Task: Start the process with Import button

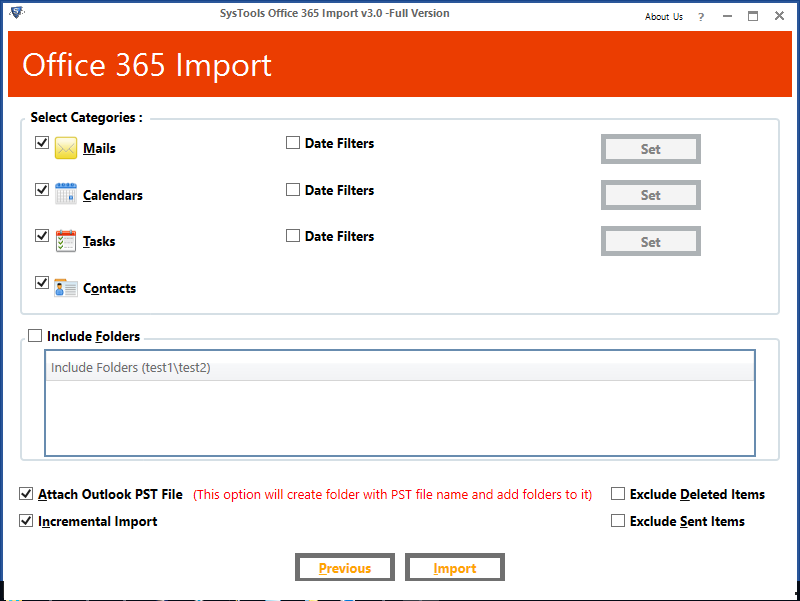Action: (x=455, y=567)
